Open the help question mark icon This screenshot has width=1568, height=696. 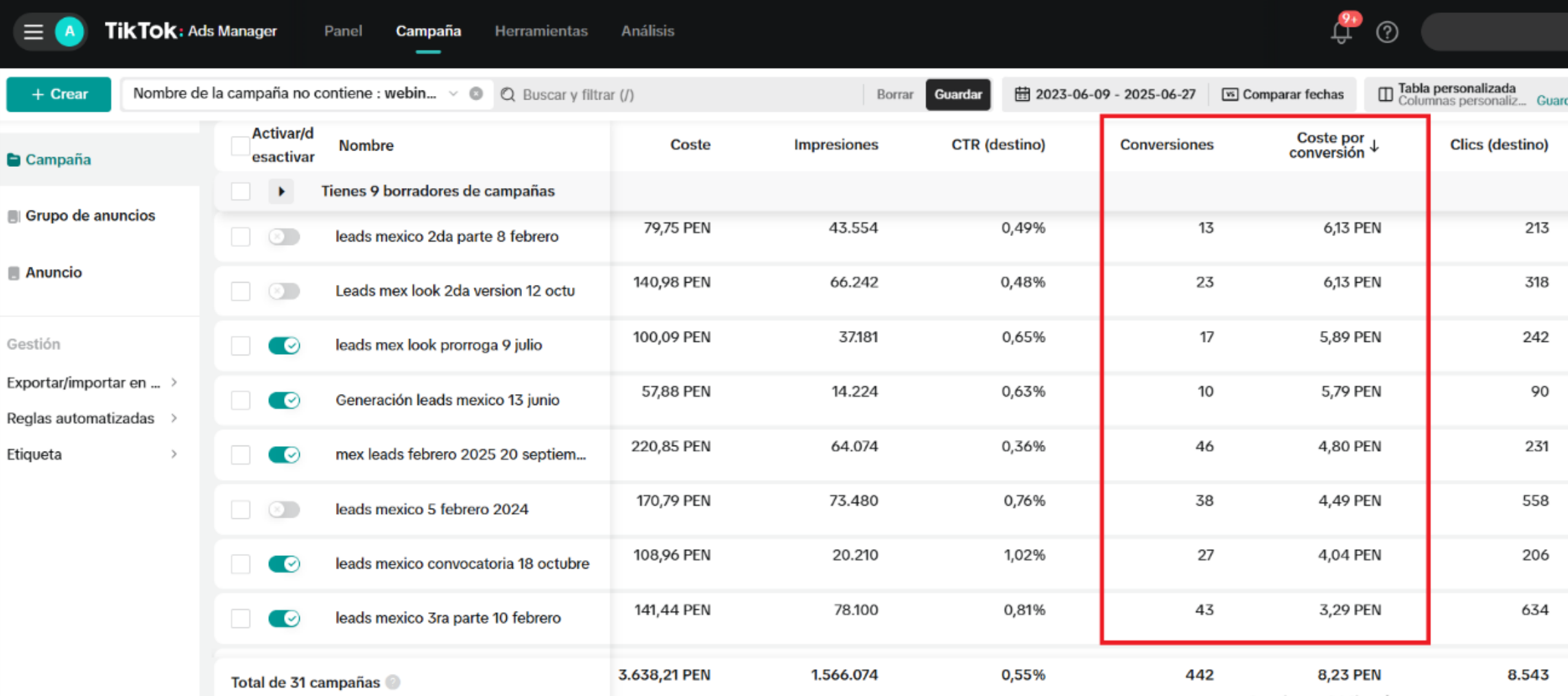[1386, 32]
